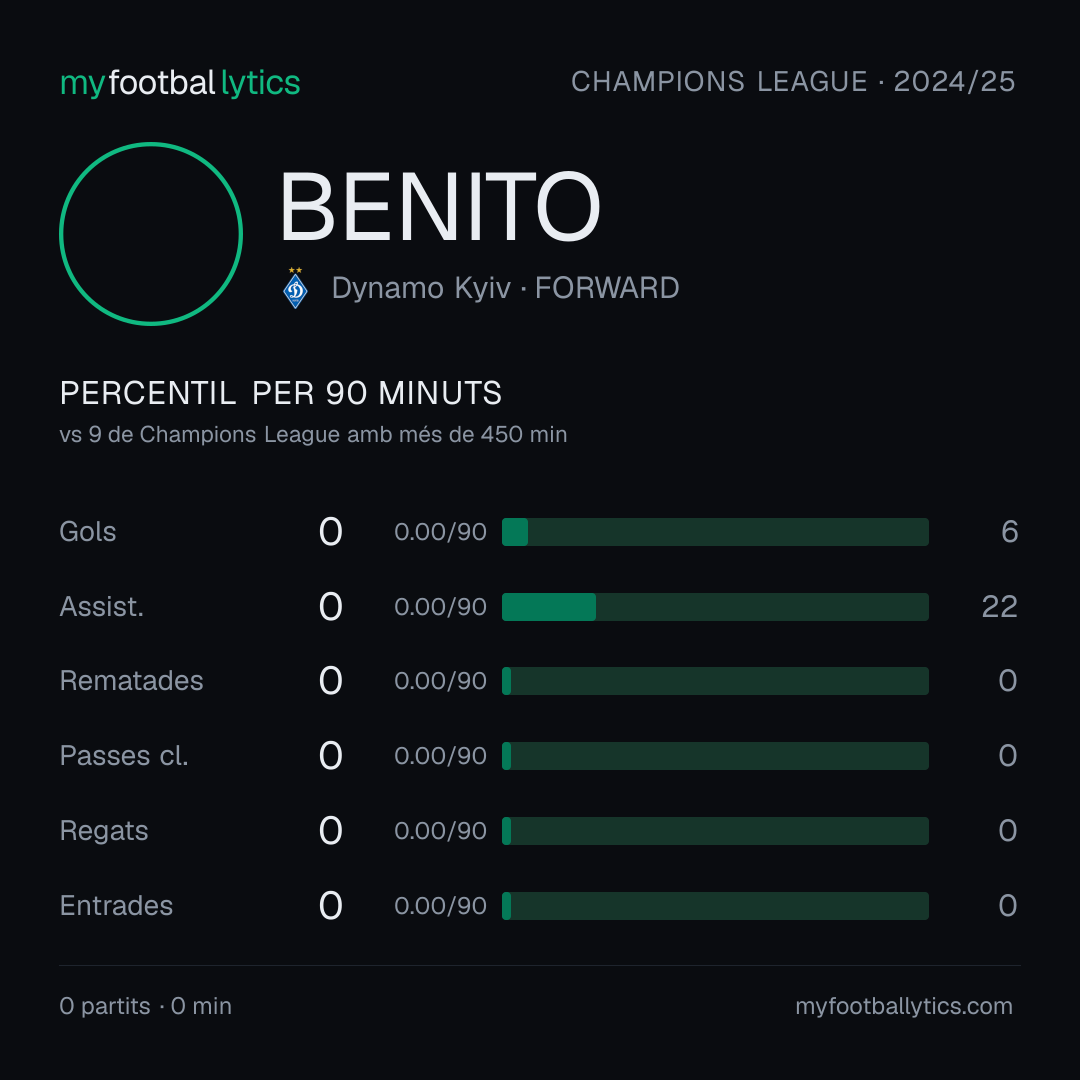The image size is (1080, 1080).
Task: Click the Assist. percentile value 22
Action: [x=999, y=607]
